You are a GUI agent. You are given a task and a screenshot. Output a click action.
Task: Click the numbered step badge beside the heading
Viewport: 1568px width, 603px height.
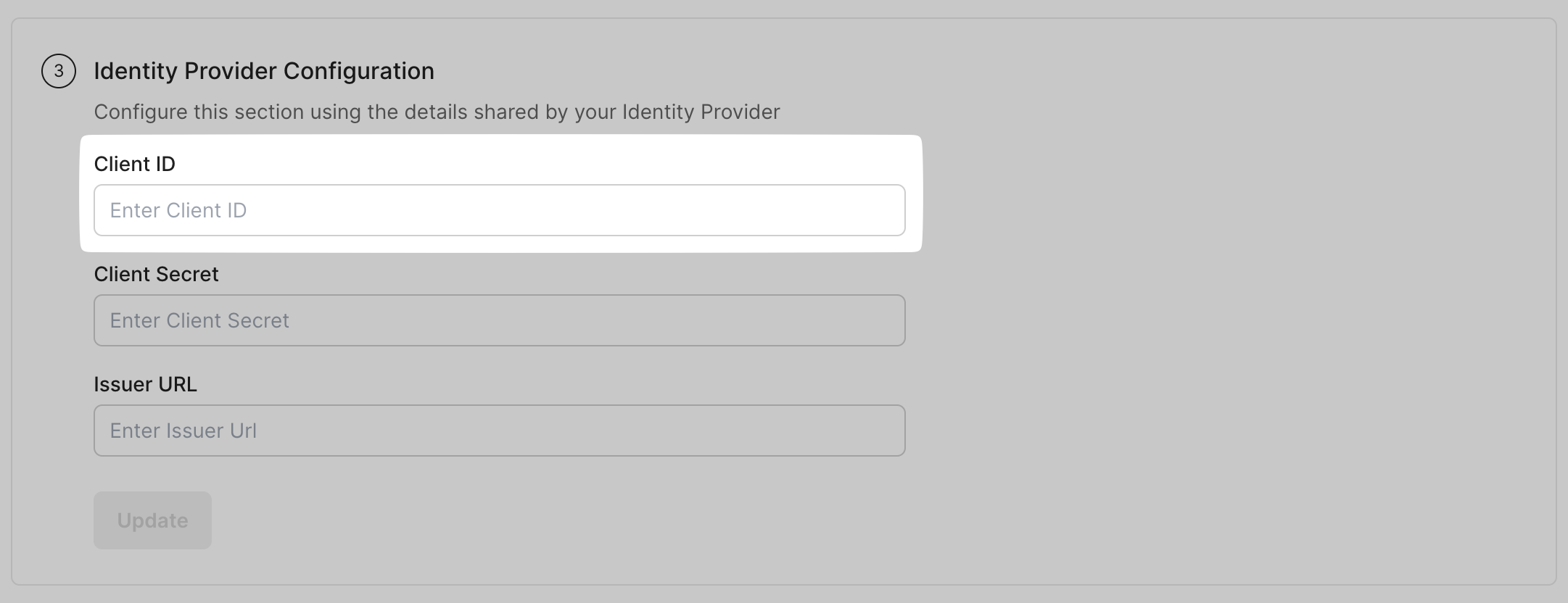pos(61,70)
